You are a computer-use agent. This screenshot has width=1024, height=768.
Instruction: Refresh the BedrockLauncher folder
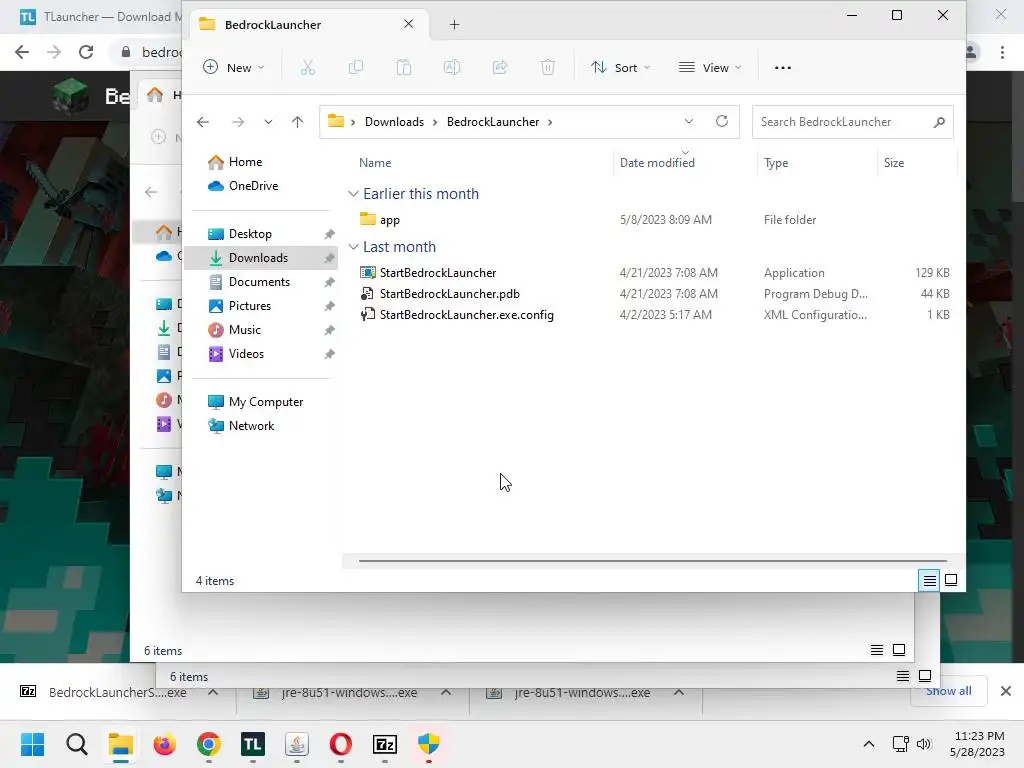722,121
